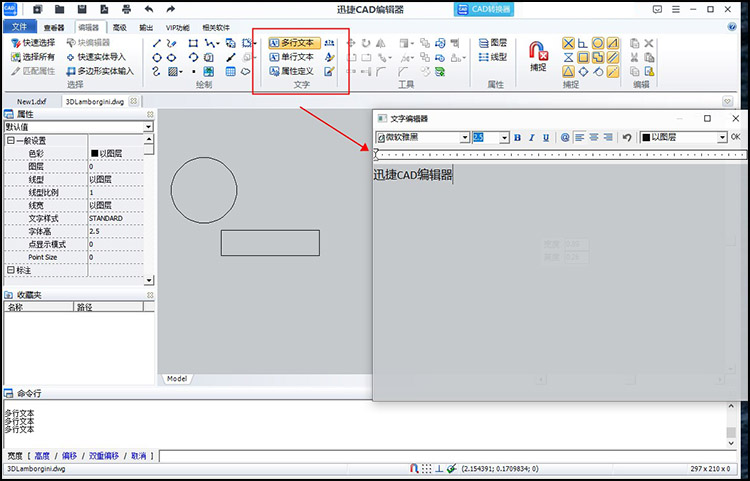Toggle circle center snap icon
Image resolution: width=750 pixels, height=481 pixels.
(x=598, y=44)
